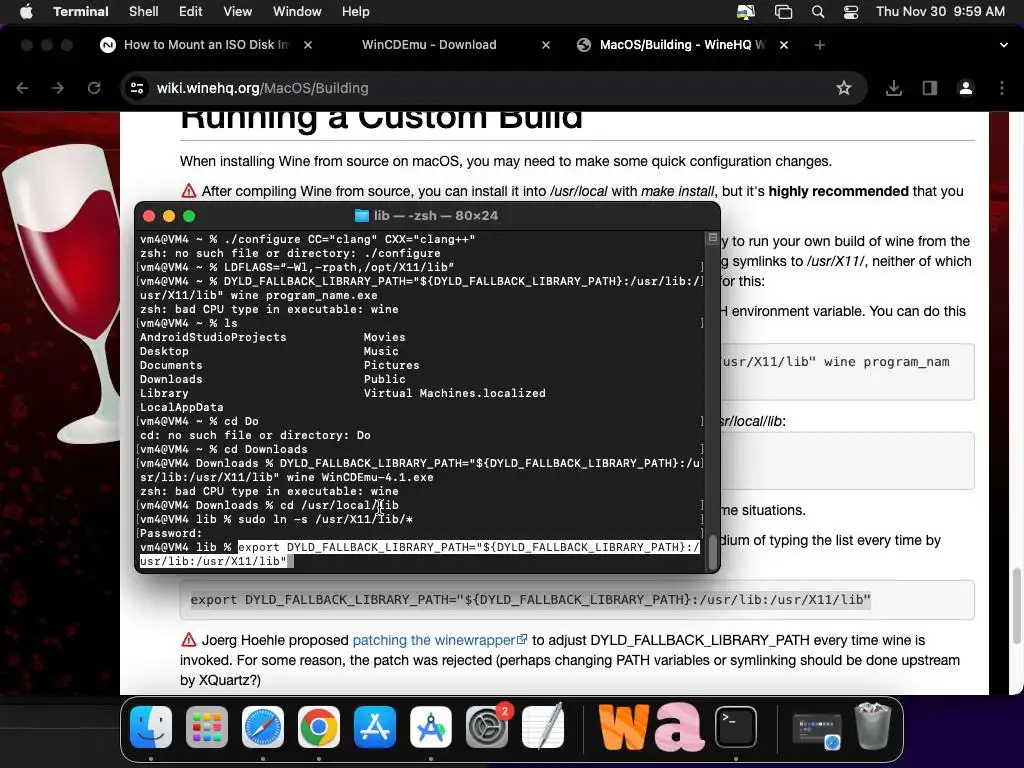Open Chrome three-dot menu
Screen dimensions: 1024x768
click(1002, 88)
